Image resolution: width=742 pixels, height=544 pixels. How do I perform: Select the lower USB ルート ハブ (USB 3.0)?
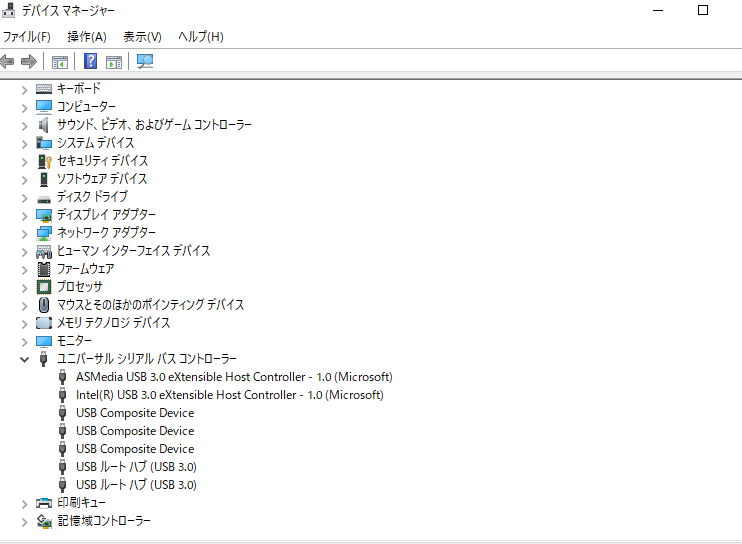point(136,485)
